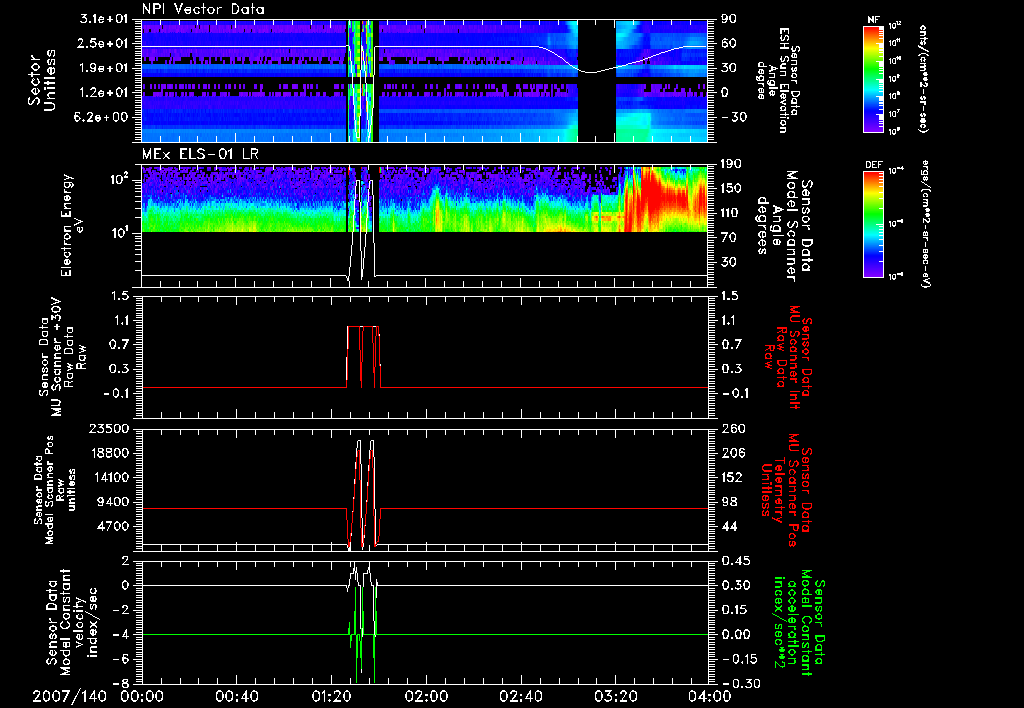1024x708 pixels.
Task: Click the 02:00 time axis label
Action: click(x=426, y=696)
